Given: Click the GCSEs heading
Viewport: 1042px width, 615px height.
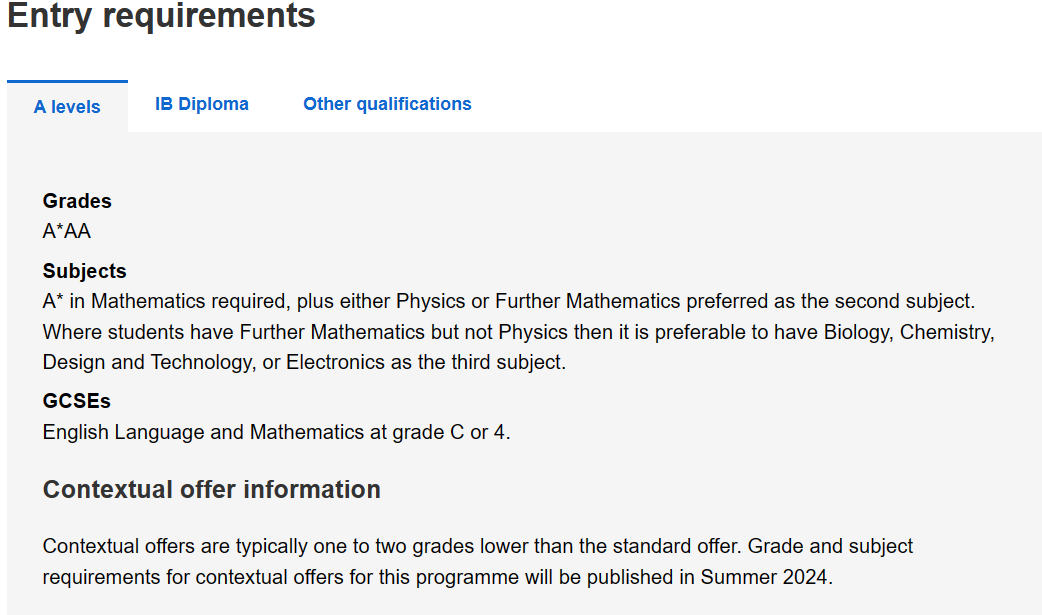Looking at the screenshot, I should coord(76,401).
